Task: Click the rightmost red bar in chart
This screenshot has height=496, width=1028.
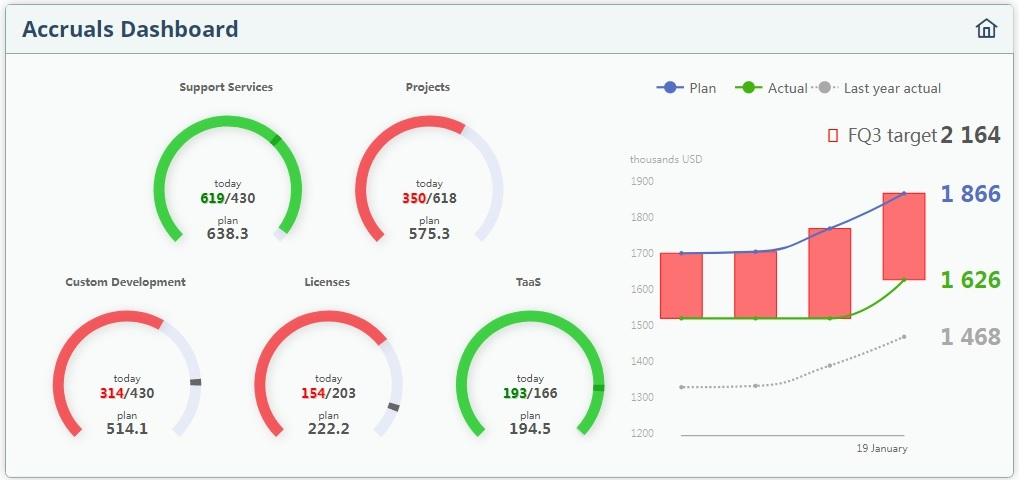Action: tap(904, 236)
